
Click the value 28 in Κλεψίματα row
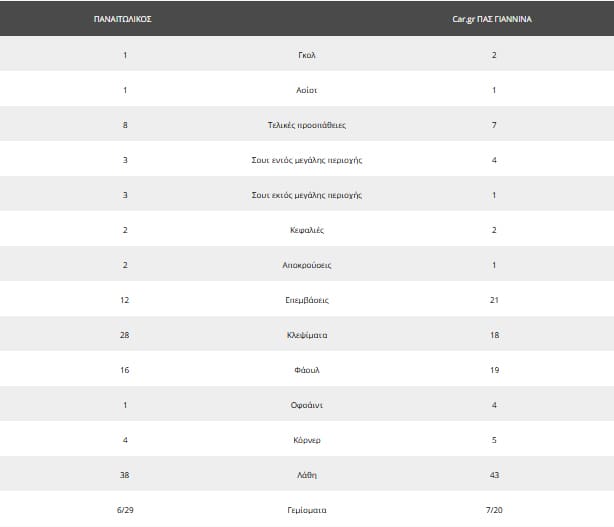point(124,335)
